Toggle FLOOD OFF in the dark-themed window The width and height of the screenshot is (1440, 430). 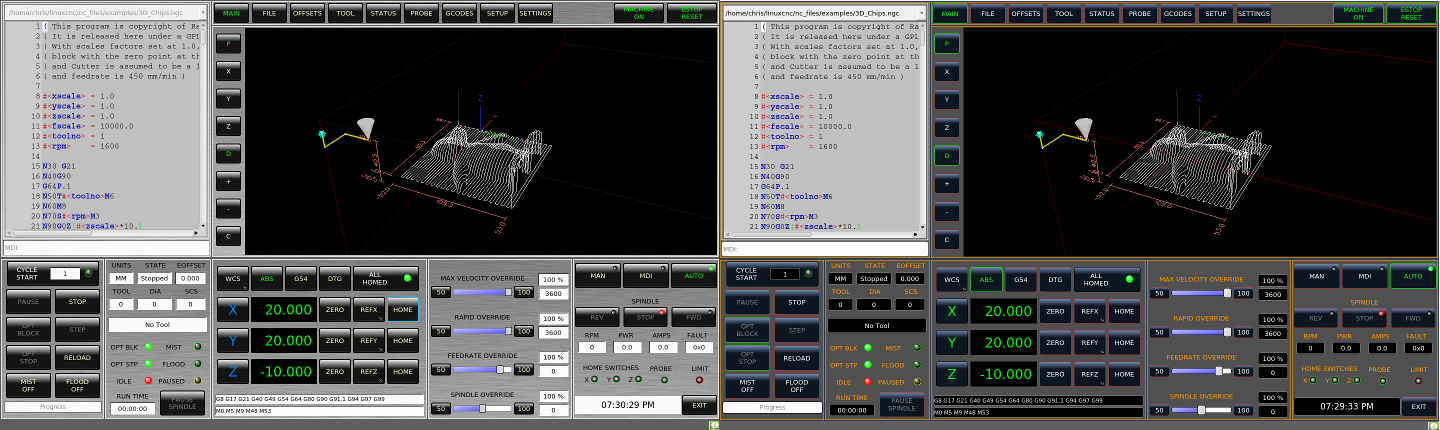(x=797, y=385)
